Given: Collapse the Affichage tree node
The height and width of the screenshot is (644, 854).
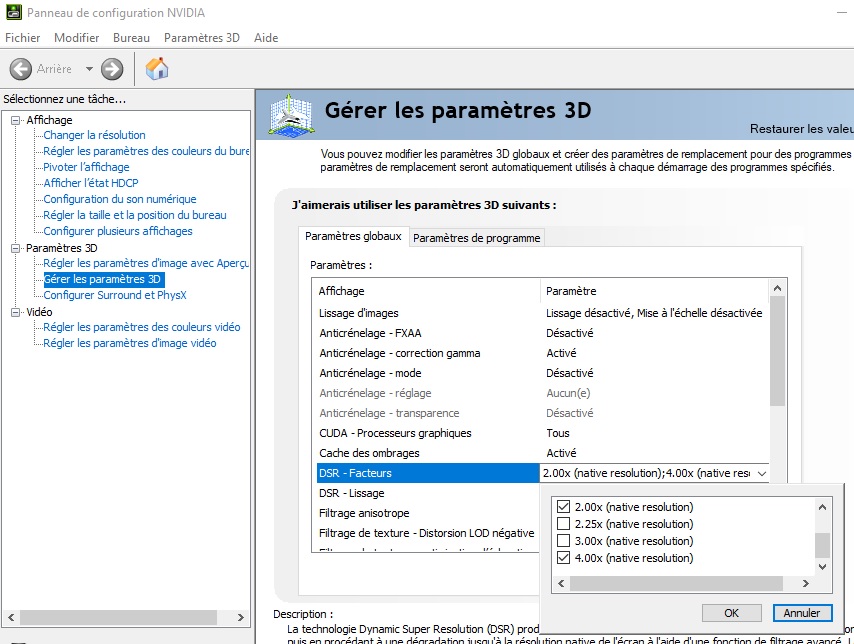Looking at the screenshot, I should tap(16, 120).
